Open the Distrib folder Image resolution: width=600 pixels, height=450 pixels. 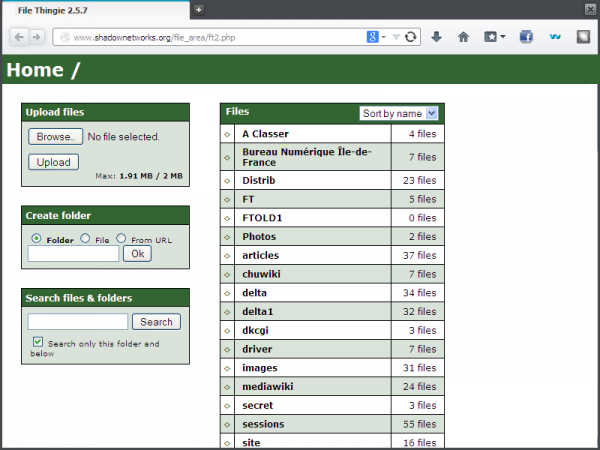259,180
